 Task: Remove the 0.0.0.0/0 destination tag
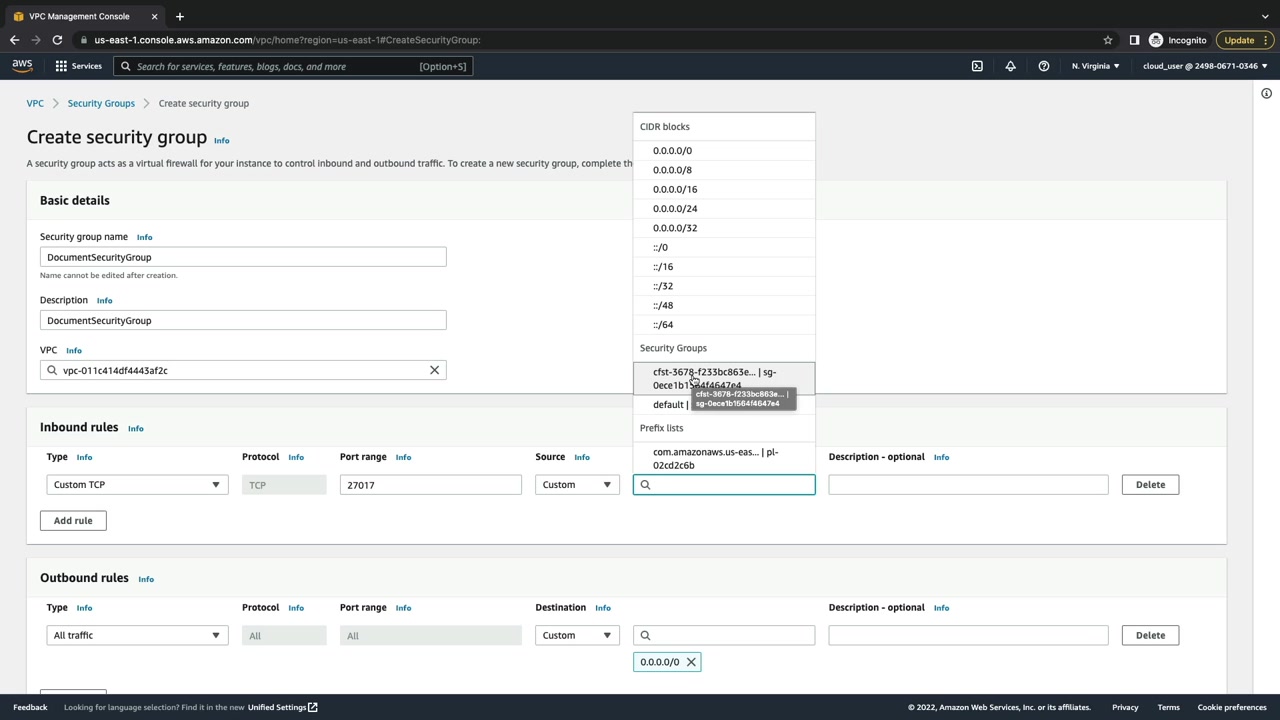[691, 662]
